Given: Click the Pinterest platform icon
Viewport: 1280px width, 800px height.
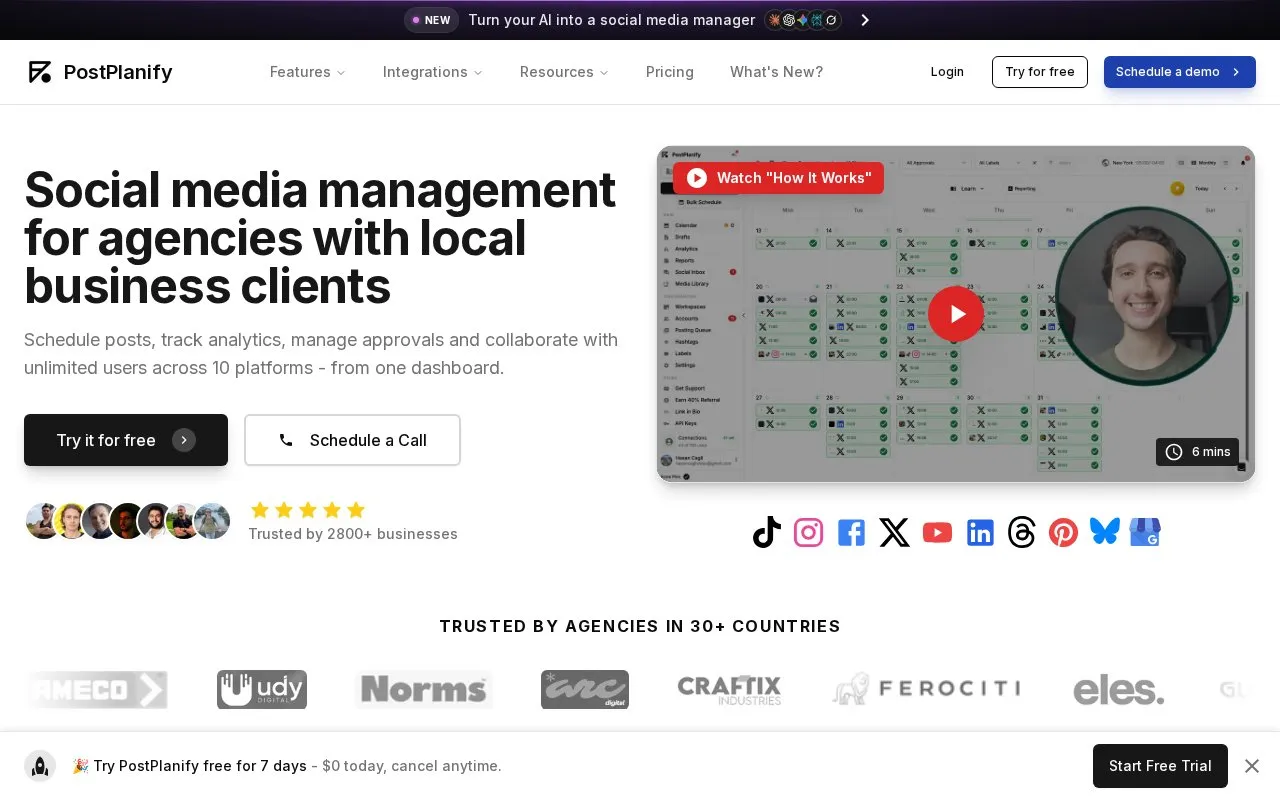Looking at the screenshot, I should coord(1063,532).
